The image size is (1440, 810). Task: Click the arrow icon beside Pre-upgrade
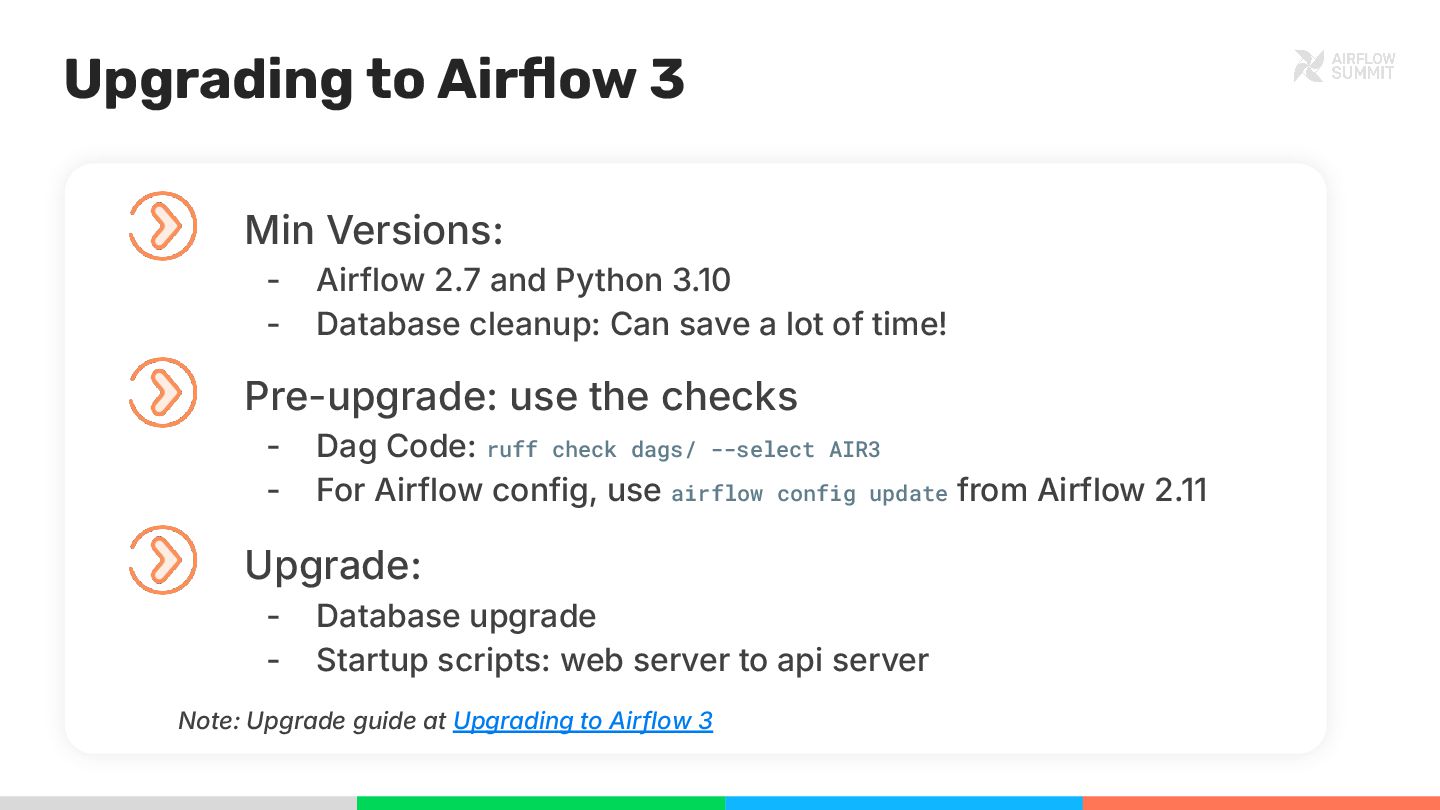click(x=162, y=393)
